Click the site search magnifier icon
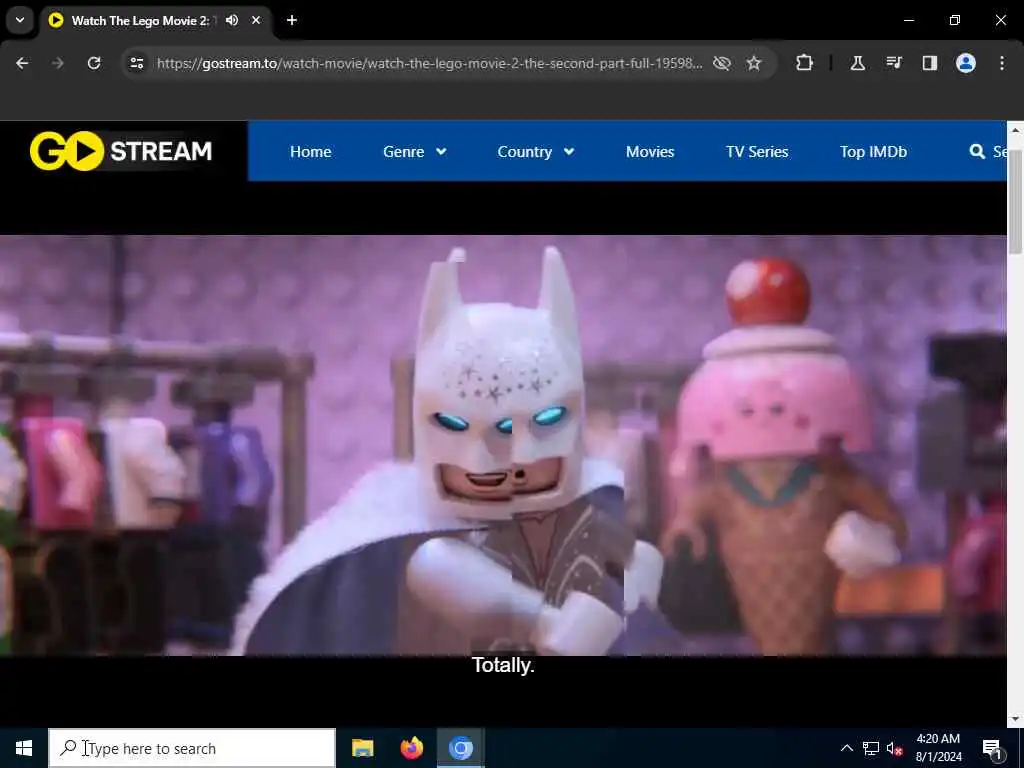The height and width of the screenshot is (768, 1024). 977,152
